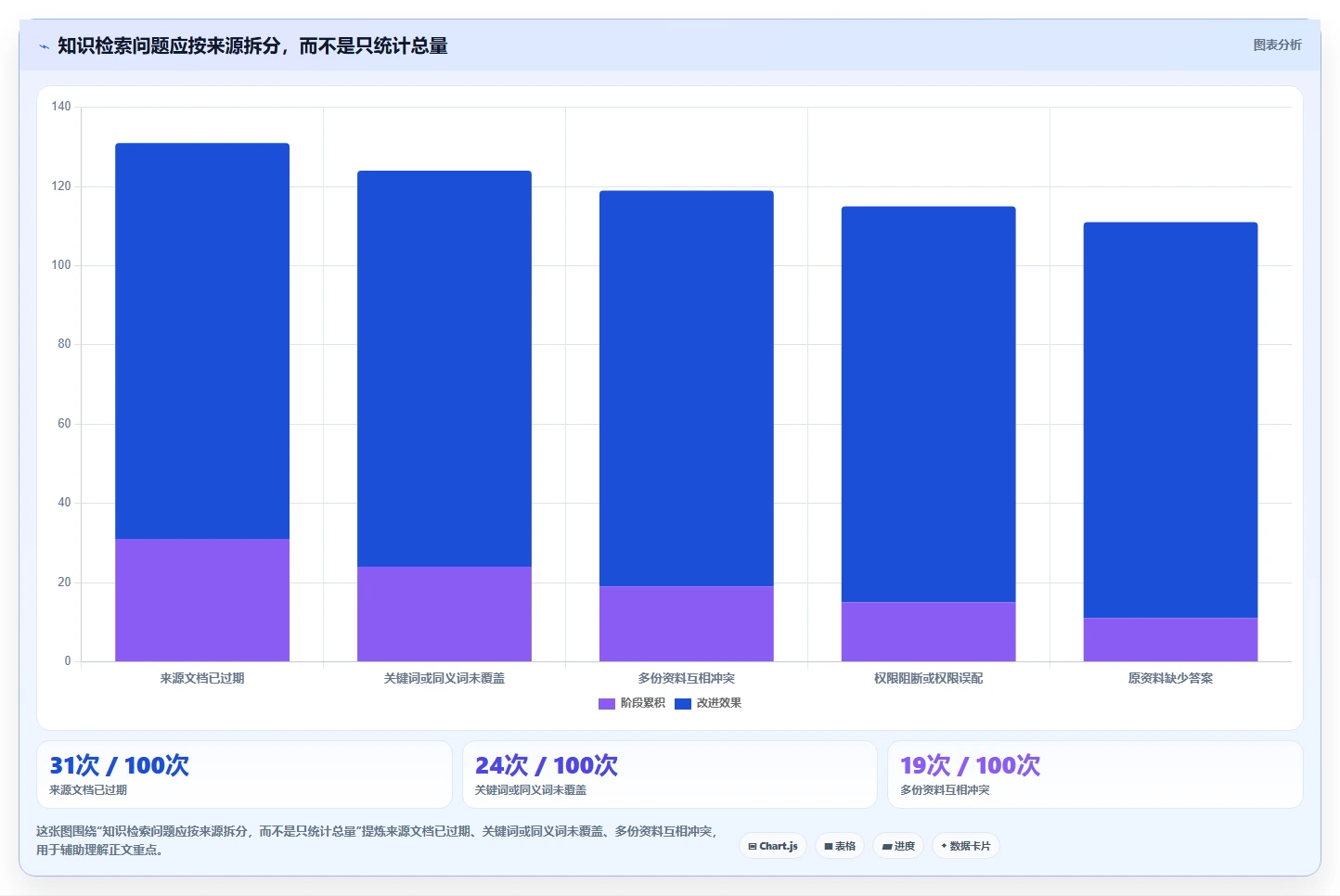Click the description paragraph starting with 这张图围绕
This screenshot has height=896, width=1340.
(377, 840)
